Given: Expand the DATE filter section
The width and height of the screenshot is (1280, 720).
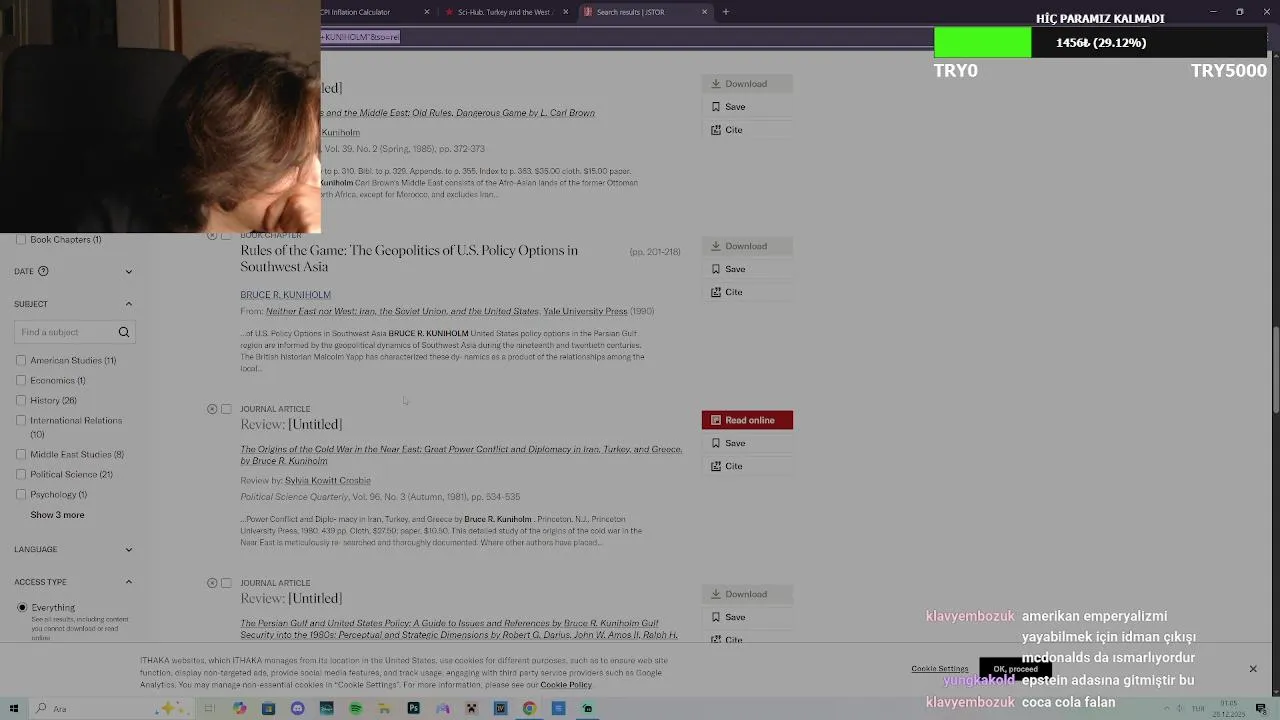Looking at the screenshot, I should click(128, 271).
